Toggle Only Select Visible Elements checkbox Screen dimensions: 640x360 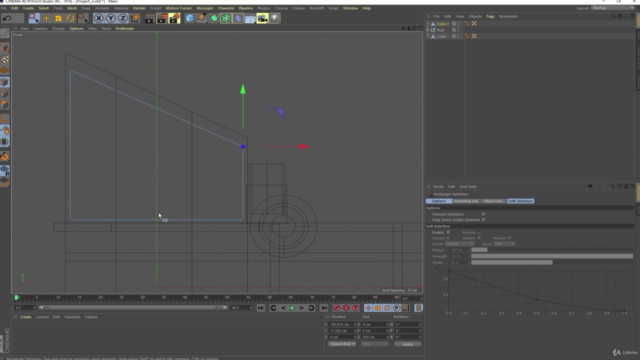(483, 220)
